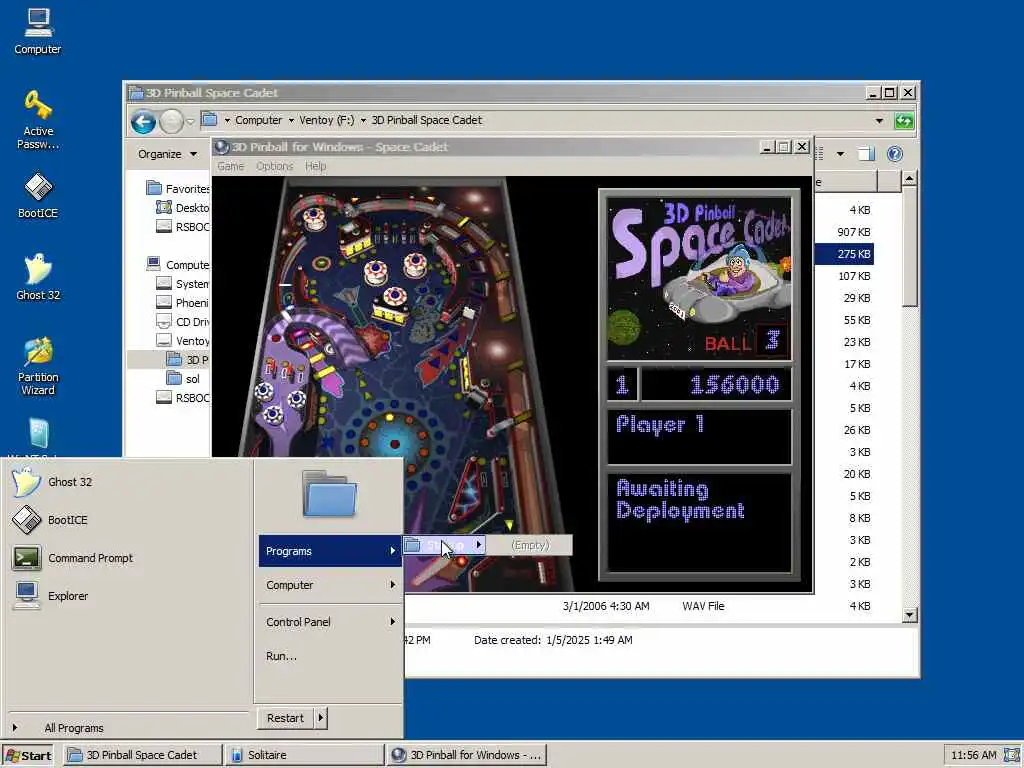The image size is (1024, 768).
Task: Open the Organize dropdown in Explorer
Action: pyautogui.click(x=167, y=154)
